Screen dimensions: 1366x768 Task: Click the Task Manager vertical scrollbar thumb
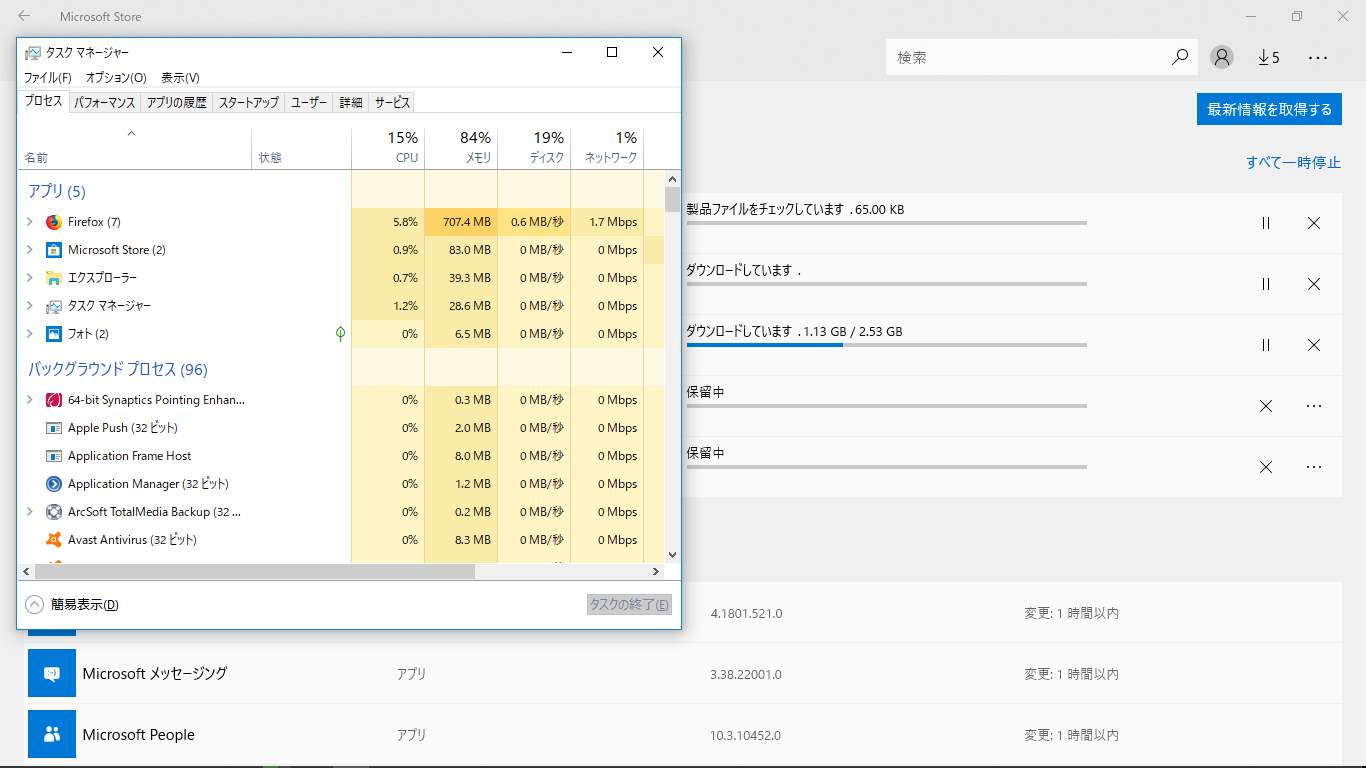672,199
